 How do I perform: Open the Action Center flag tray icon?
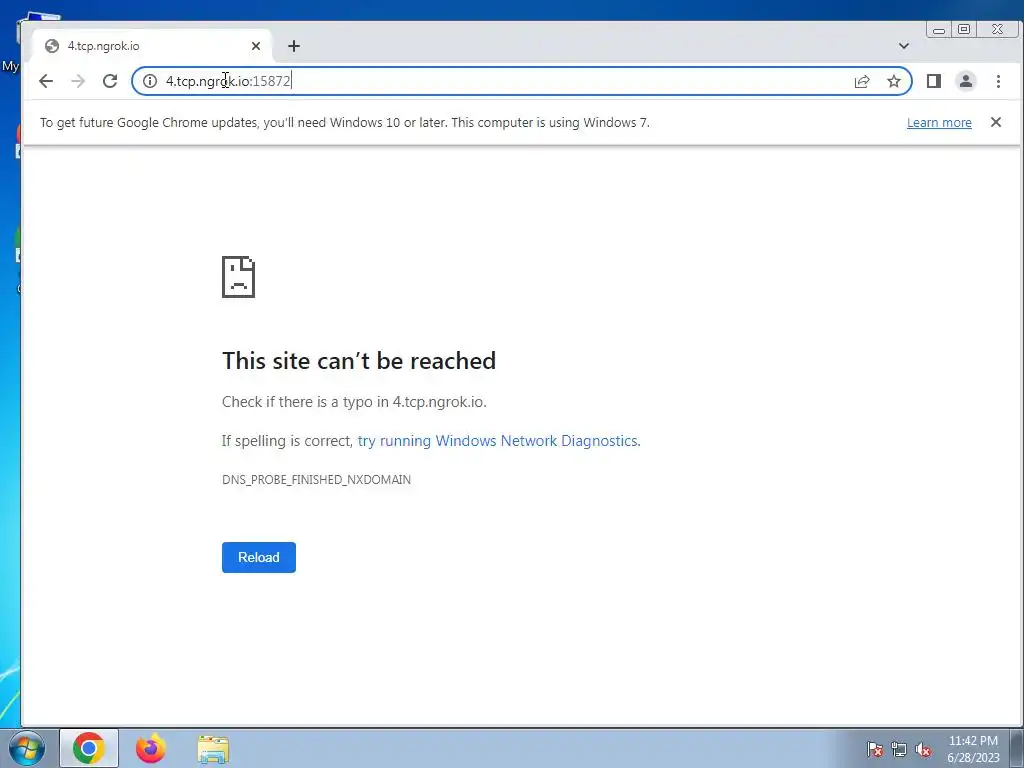(875, 749)
